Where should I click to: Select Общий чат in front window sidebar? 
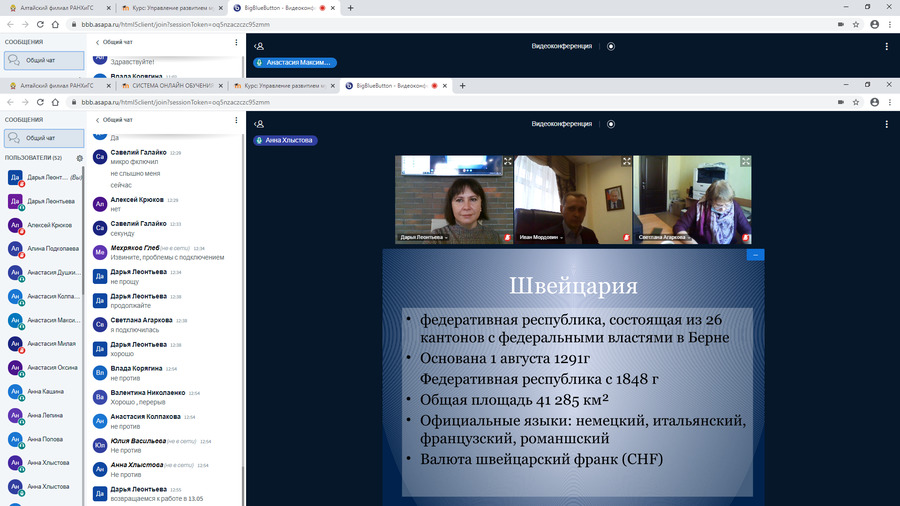pos(44,138)
